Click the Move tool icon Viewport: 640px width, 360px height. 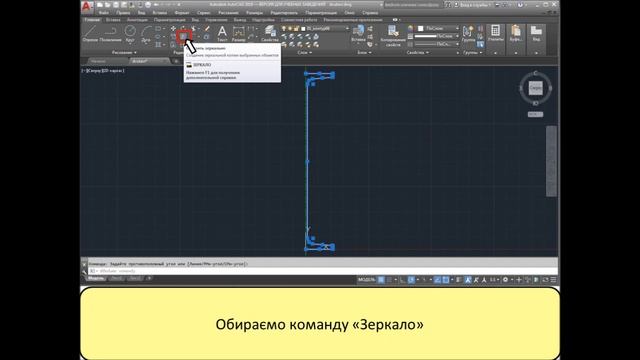click(173, 29)
